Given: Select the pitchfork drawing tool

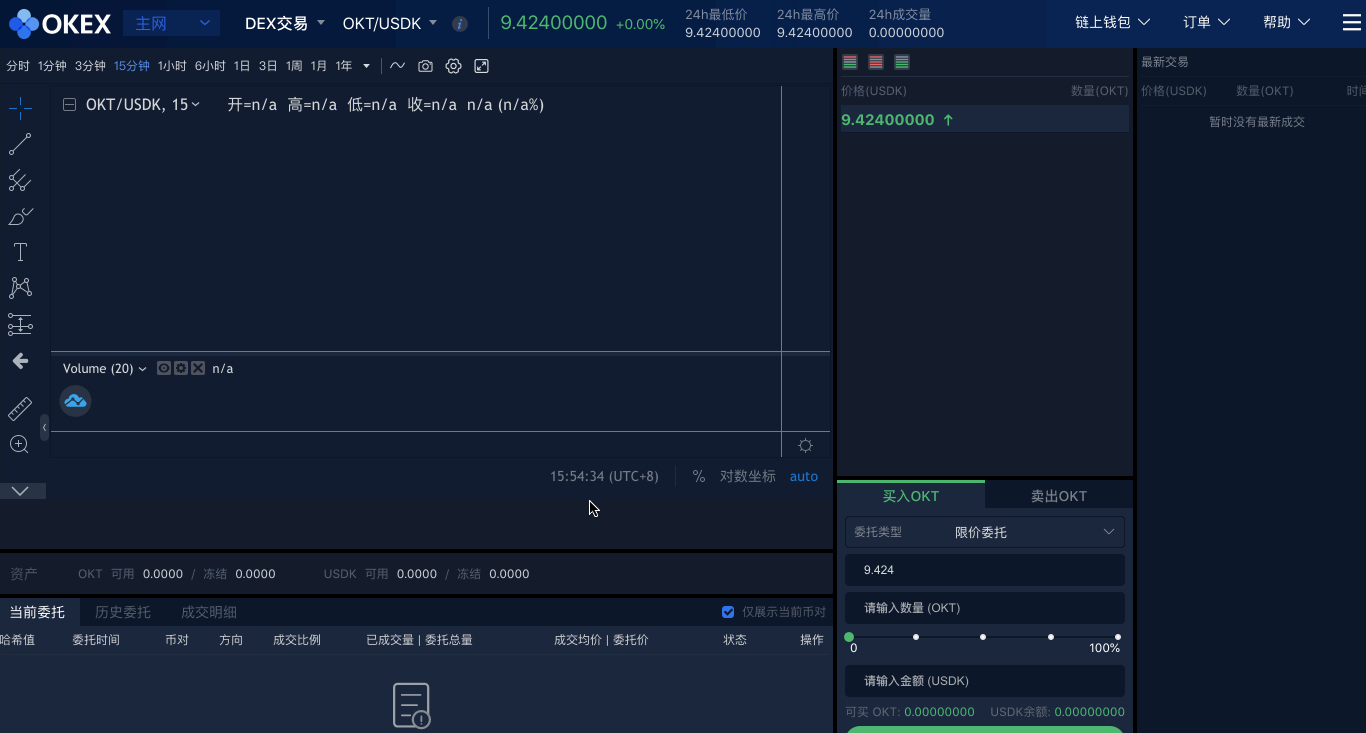Looking at the screenshot, I should click(x=20, y=180).
